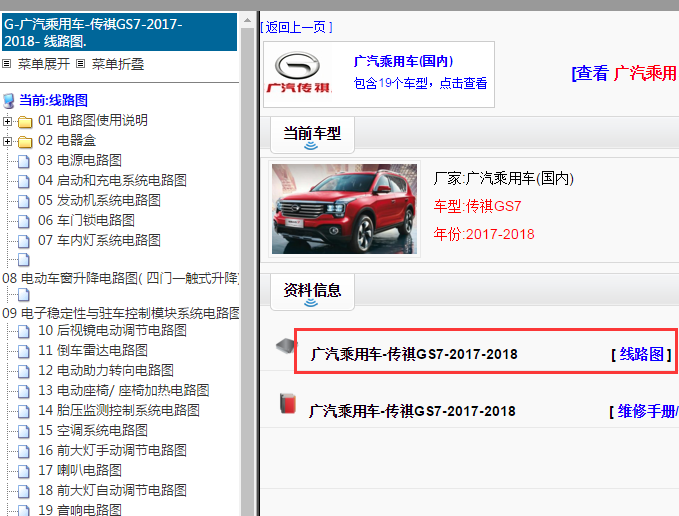Click page icon of 10 后视镜电动调节电路图
This screenshot has height=516, width=679.
24,331
